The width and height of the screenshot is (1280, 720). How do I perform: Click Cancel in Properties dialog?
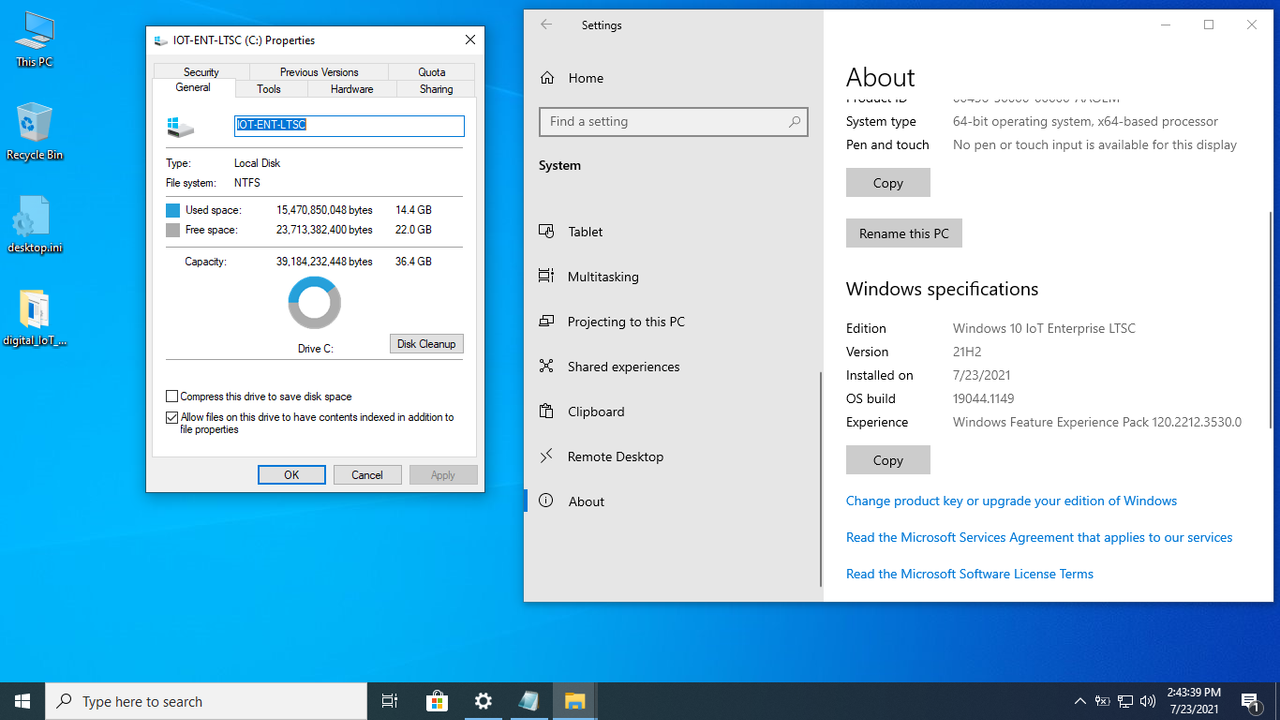367,475
